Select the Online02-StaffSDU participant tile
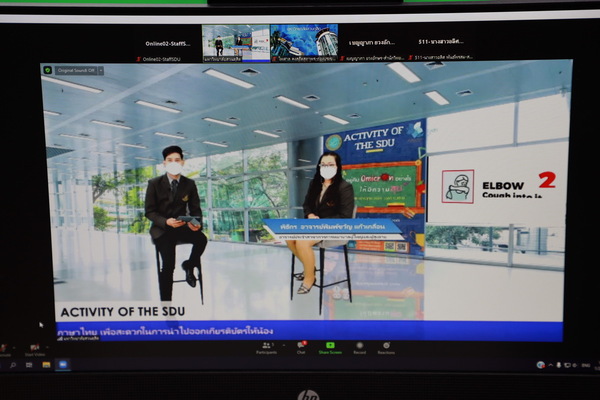 click(167, 43)
